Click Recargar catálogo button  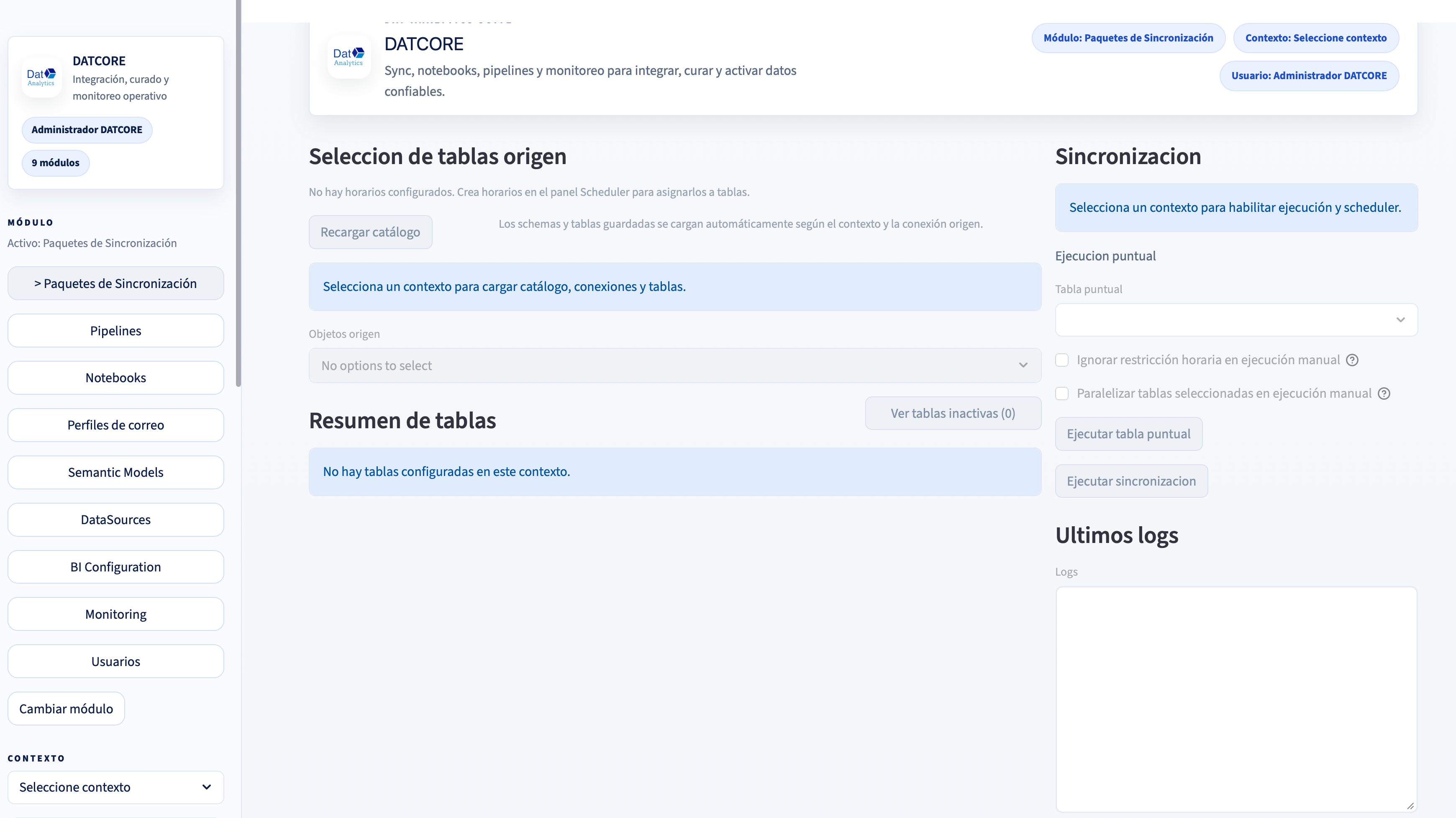click(x=370, y=232)
